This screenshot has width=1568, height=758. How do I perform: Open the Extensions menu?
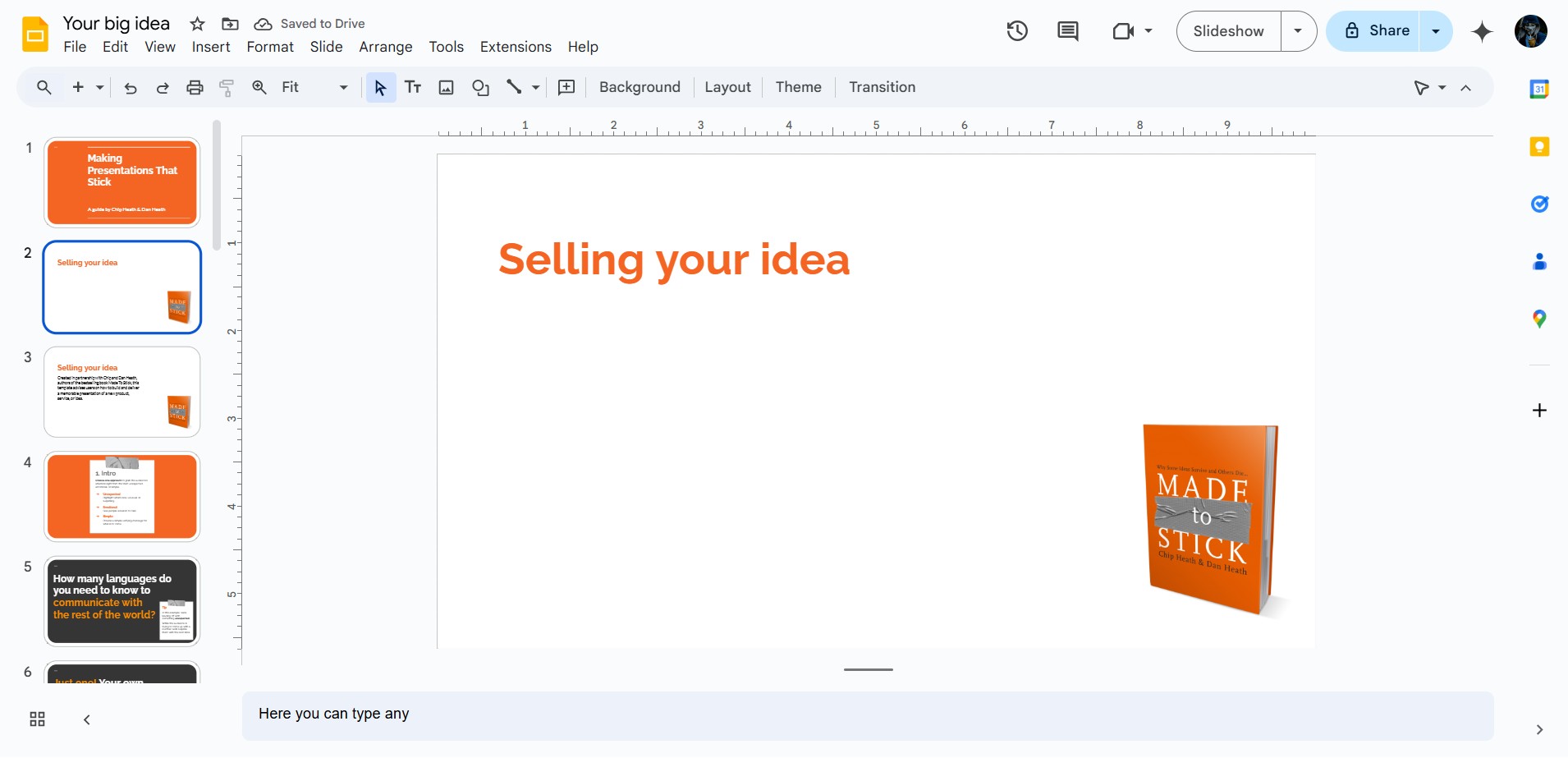[x=516, y=47]
